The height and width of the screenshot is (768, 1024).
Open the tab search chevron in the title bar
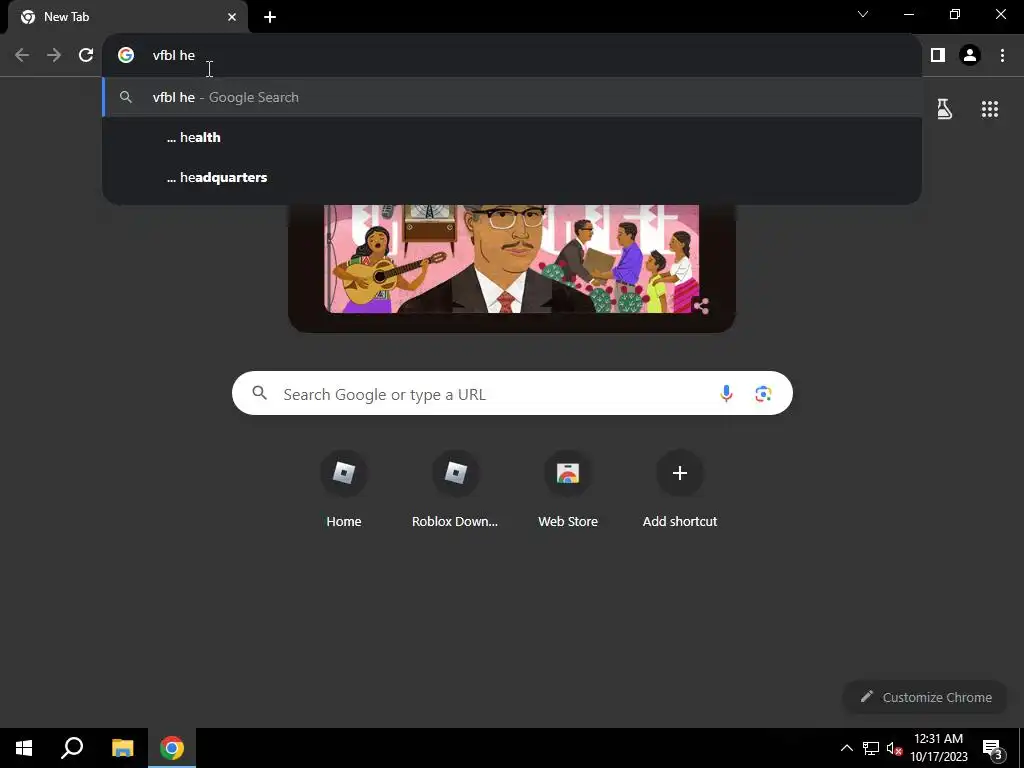coord(863,14)
